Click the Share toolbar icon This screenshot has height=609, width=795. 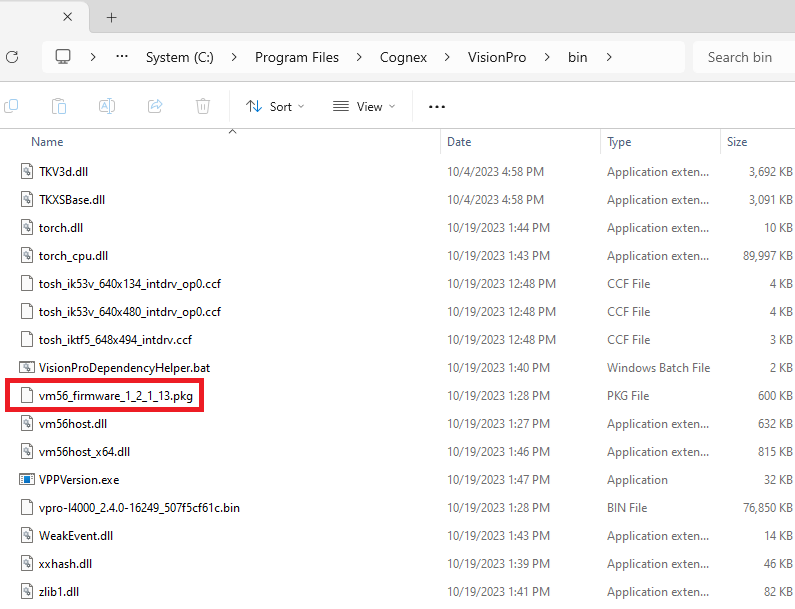coord(155,106)
